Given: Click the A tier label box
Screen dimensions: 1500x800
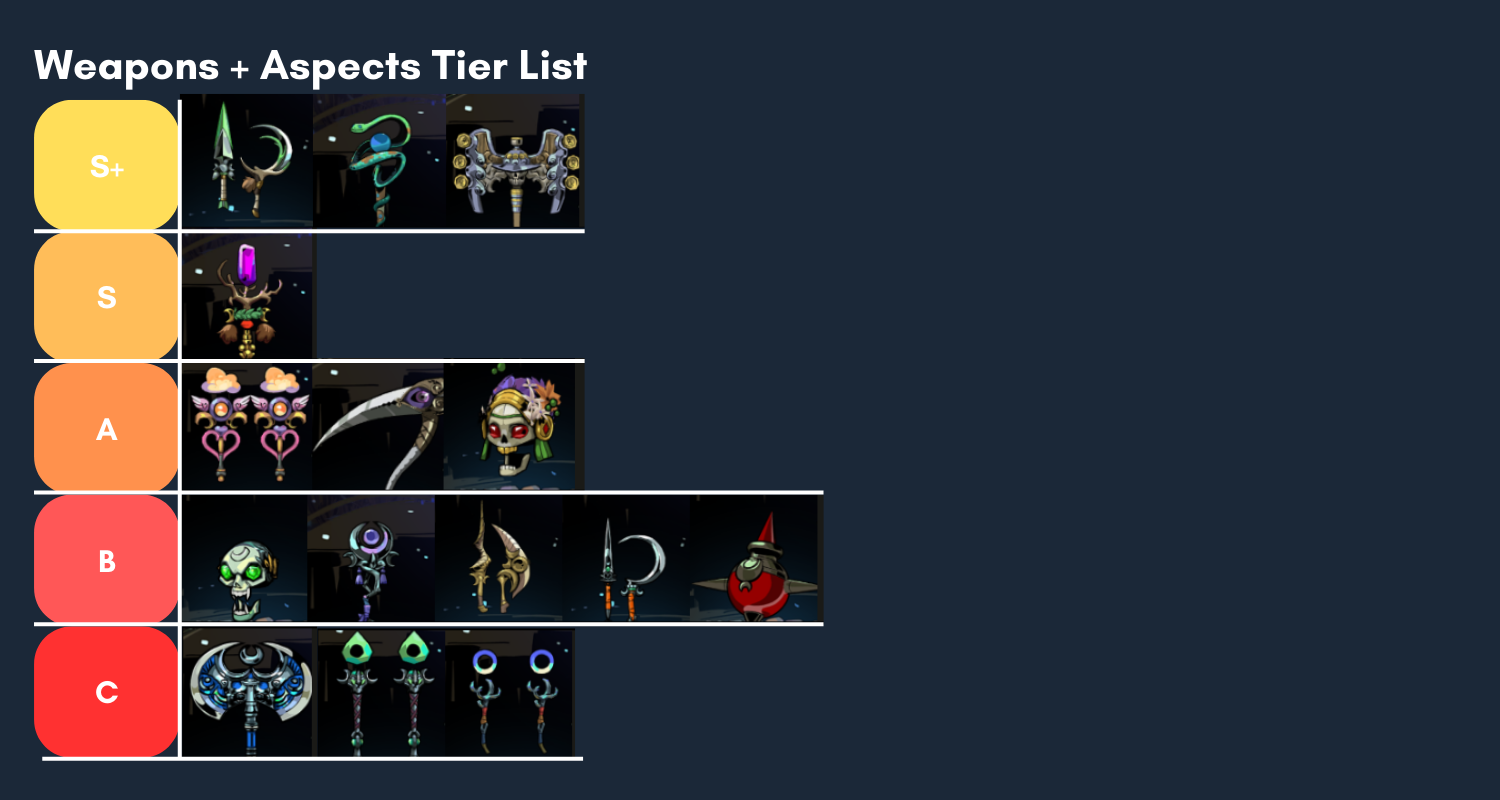Looking at the screenshot, I should (106, 428).
